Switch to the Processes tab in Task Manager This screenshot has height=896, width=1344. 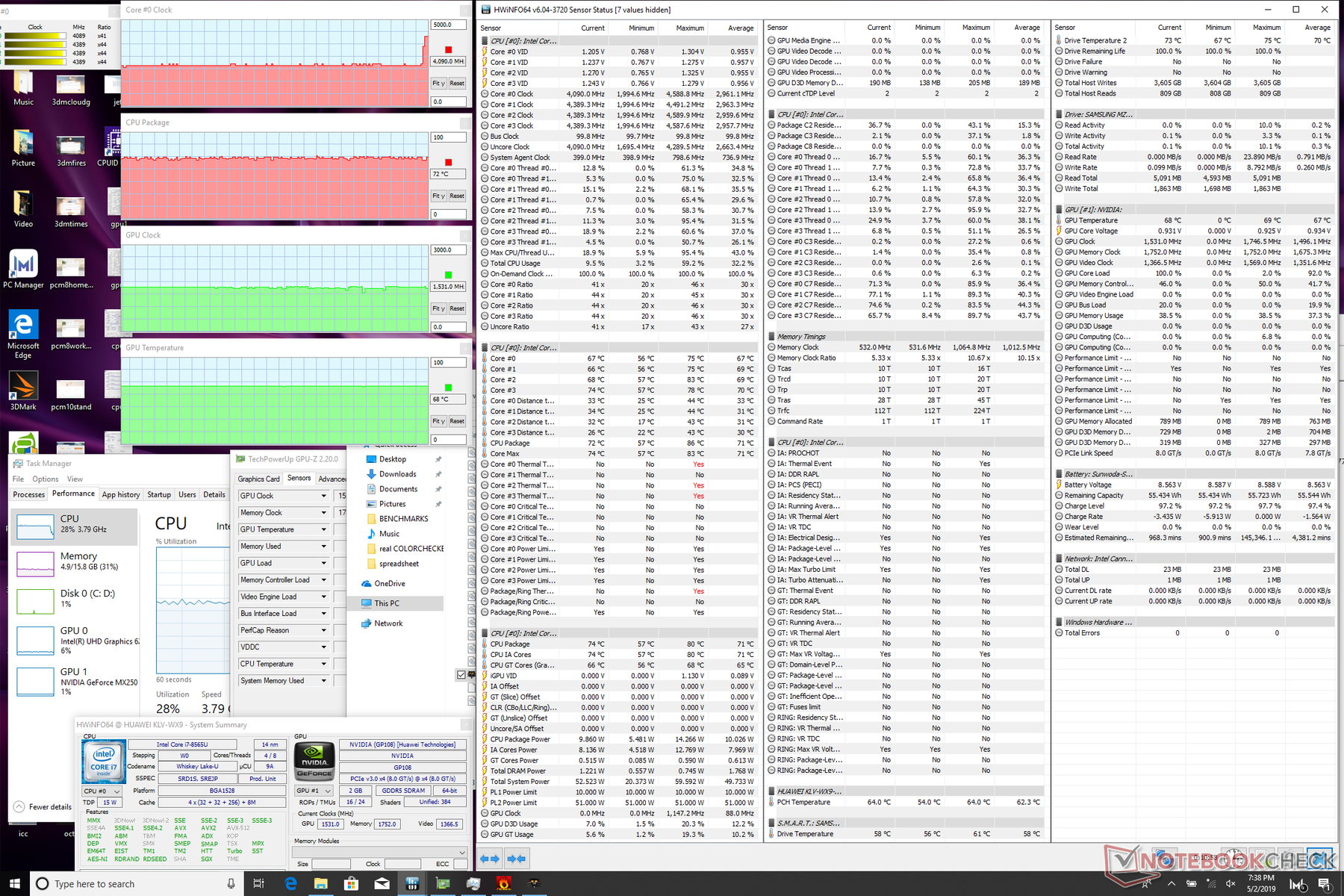pyautogui.click(x=29, y=494)
